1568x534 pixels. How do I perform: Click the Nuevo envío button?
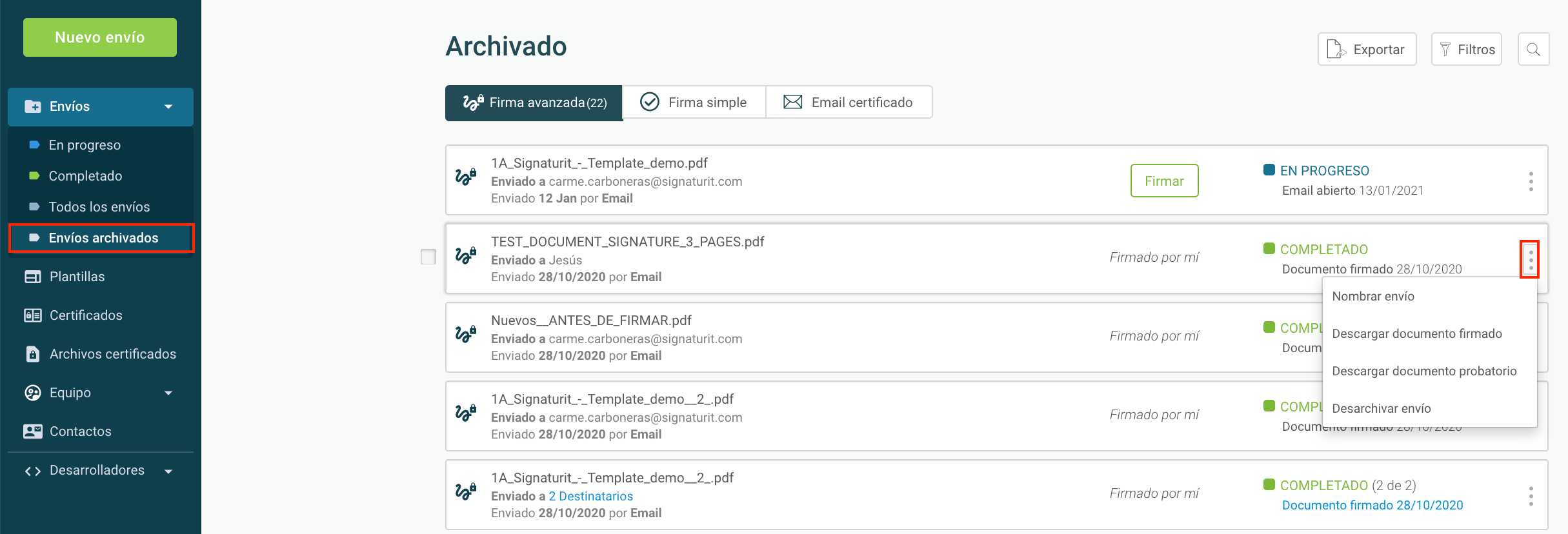pyautogui.click(x=100, y=37)
